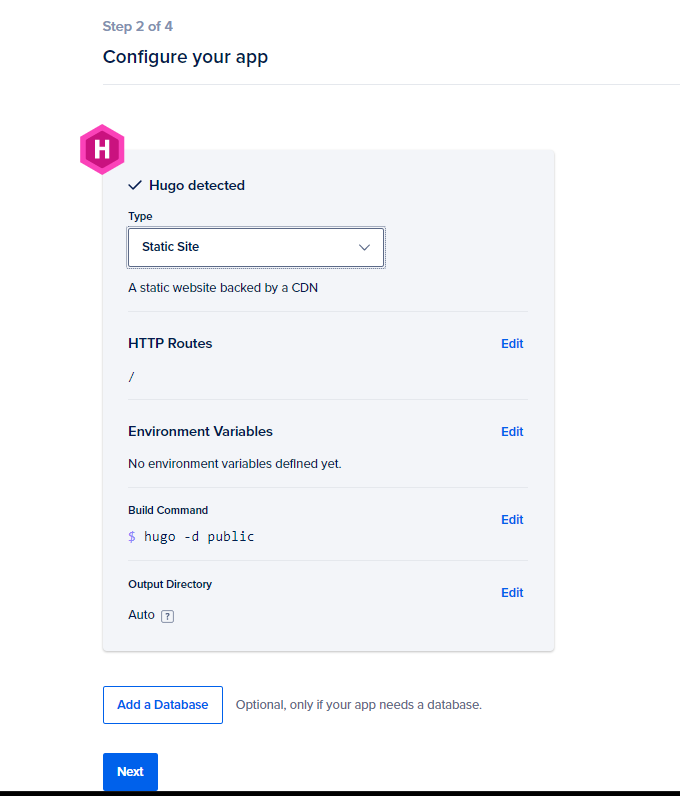This screenshot has height=796, width=680.
Task: Click the "A static website backed by a CDN" description
Action: tap(223, 288)
